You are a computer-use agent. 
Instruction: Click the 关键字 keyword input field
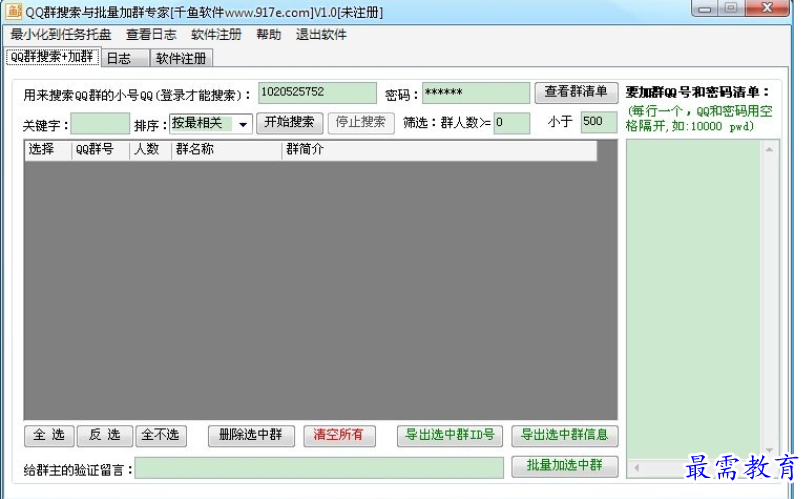point(100,123)
